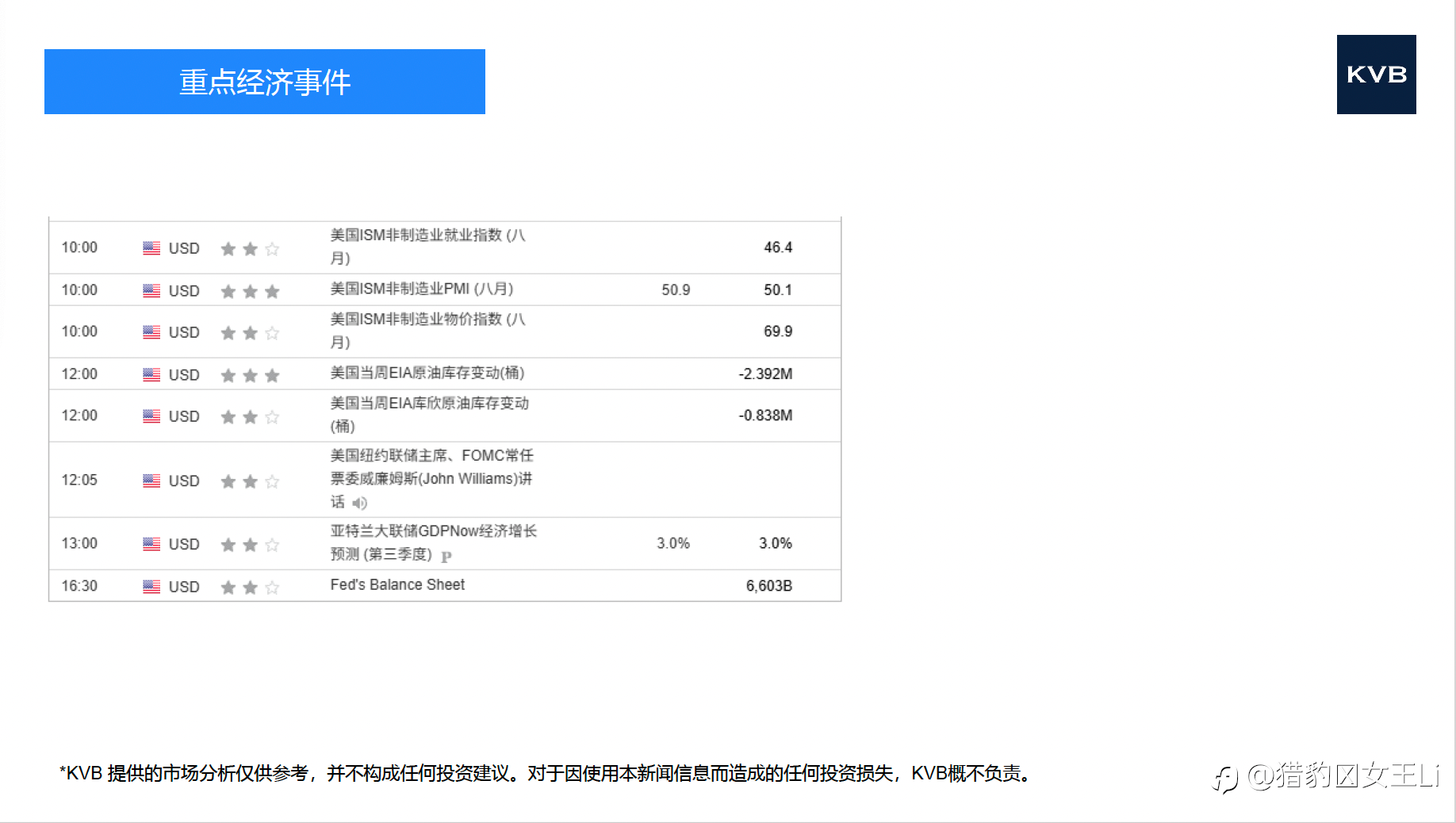Image resolution: width=1456 pixels, height=823 pixels.
Task: Click importance stars in Williams speech row
Action: (x=250, y=481)
